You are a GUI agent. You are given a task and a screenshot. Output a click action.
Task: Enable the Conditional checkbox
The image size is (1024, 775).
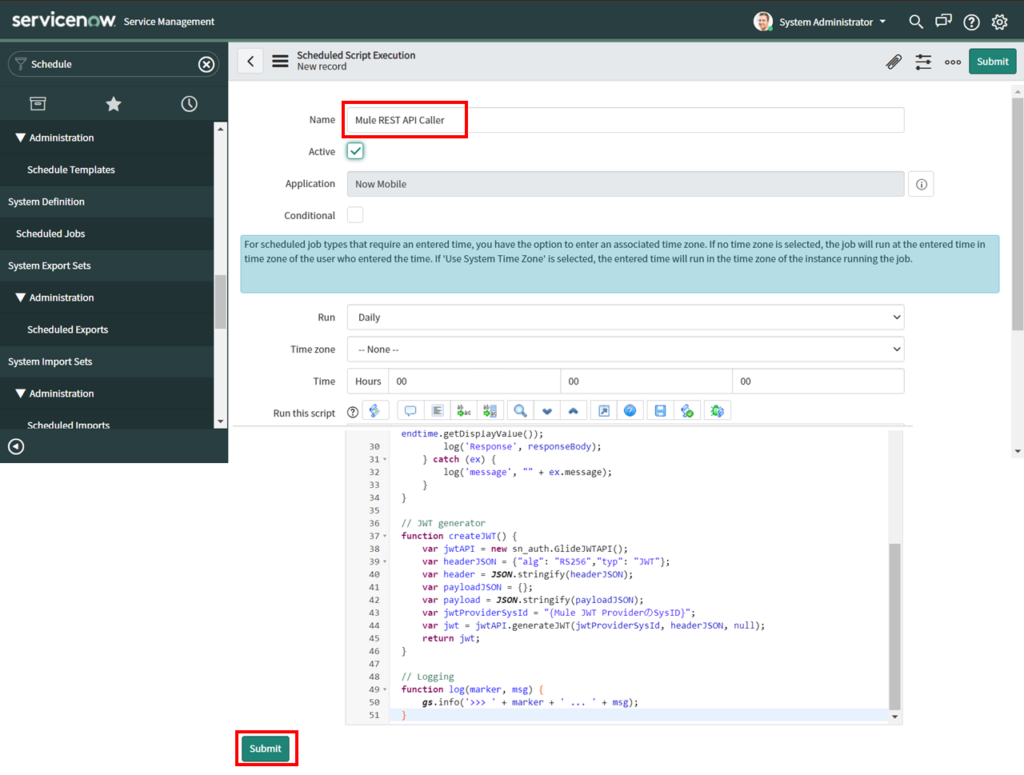click(355, 215)
